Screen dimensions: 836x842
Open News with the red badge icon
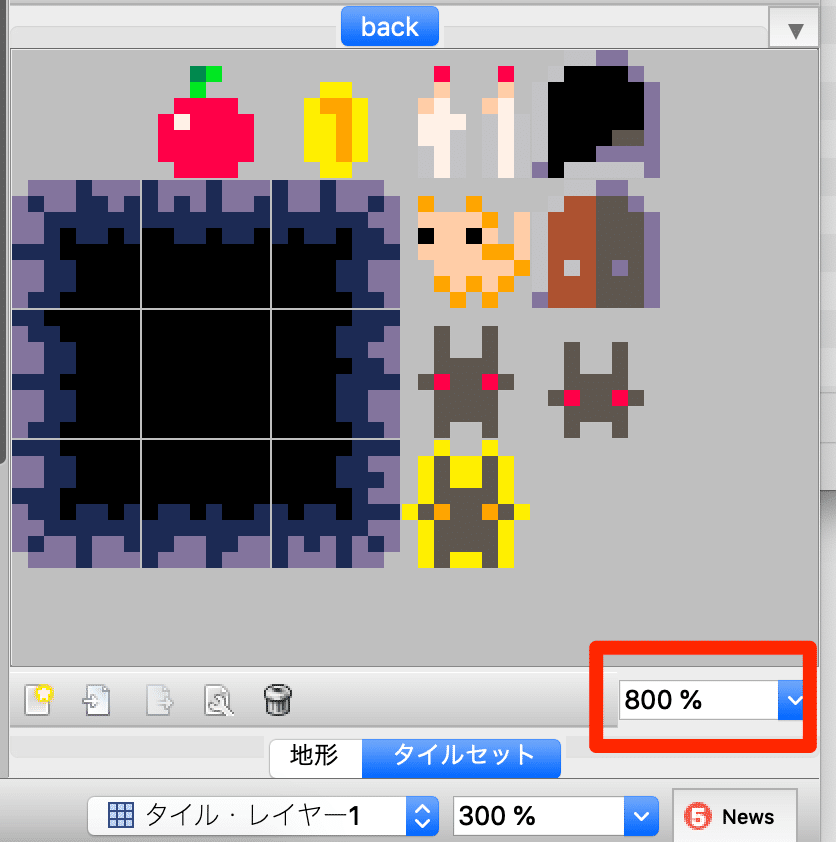pos(695,816)
